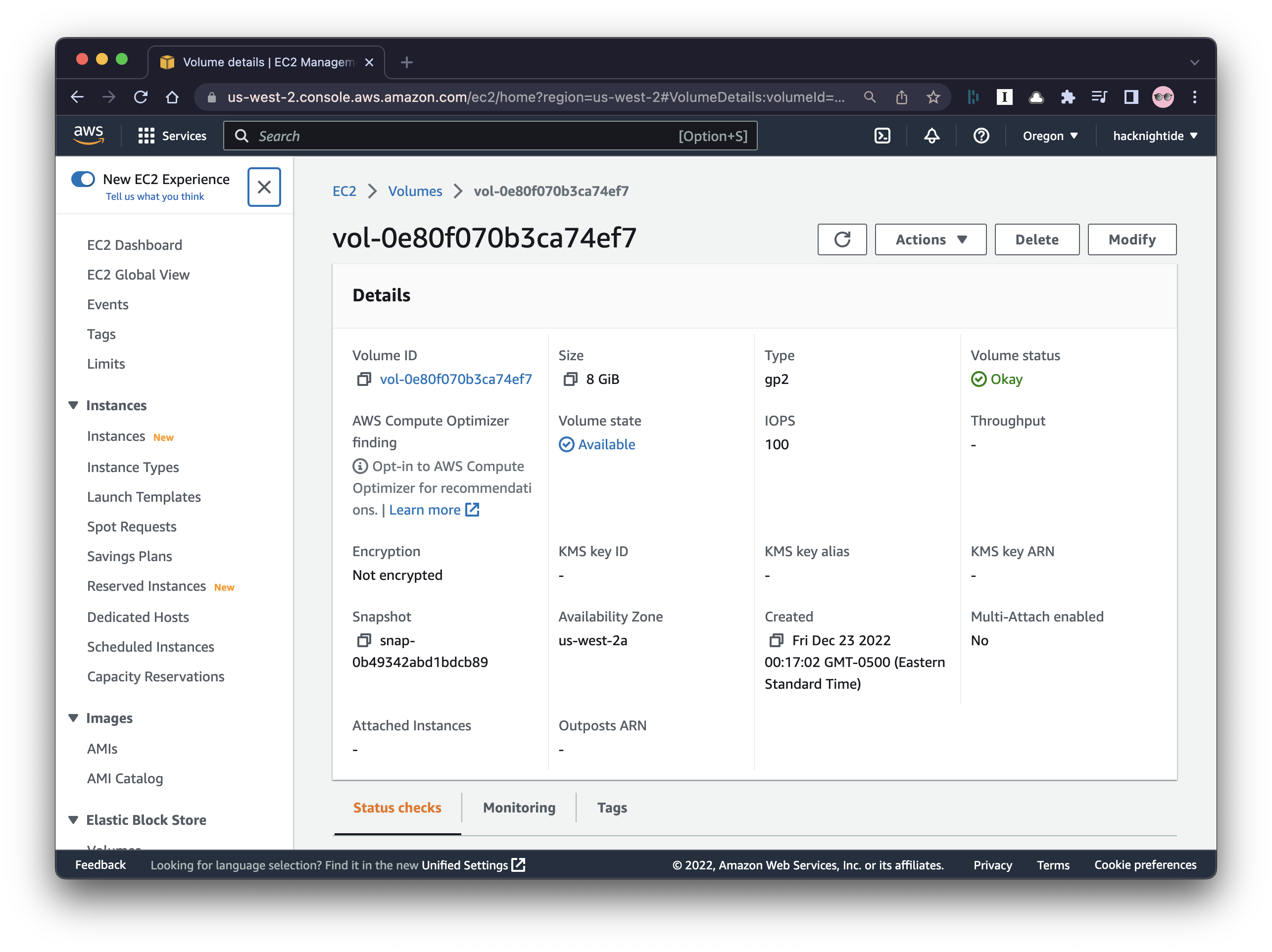This screenshot has width=1272, height=952.
Task: Click the refresh volume details button
Action: [842, 239]
